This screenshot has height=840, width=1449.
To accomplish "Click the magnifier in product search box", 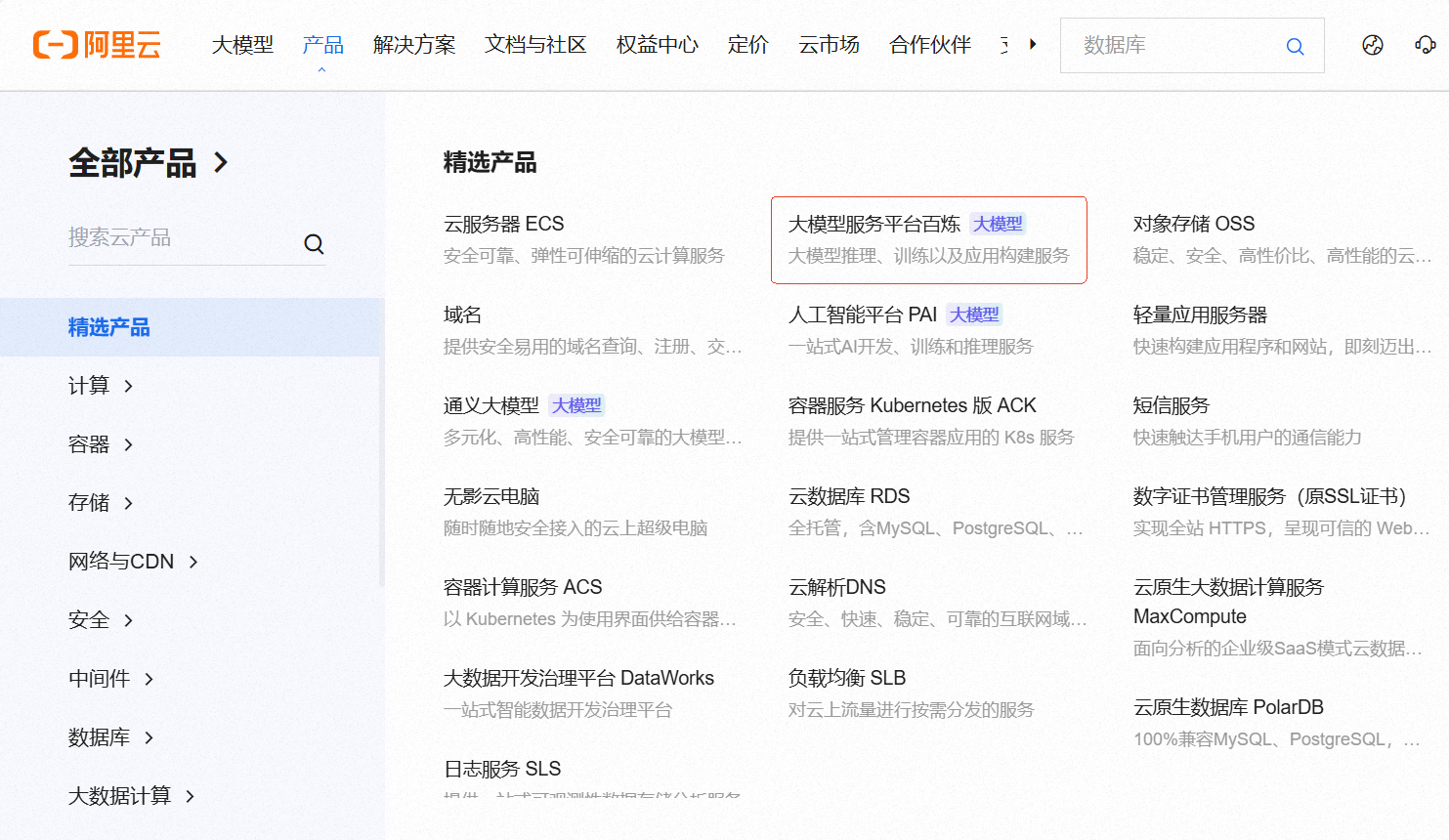I will click(x=314, y=244).
